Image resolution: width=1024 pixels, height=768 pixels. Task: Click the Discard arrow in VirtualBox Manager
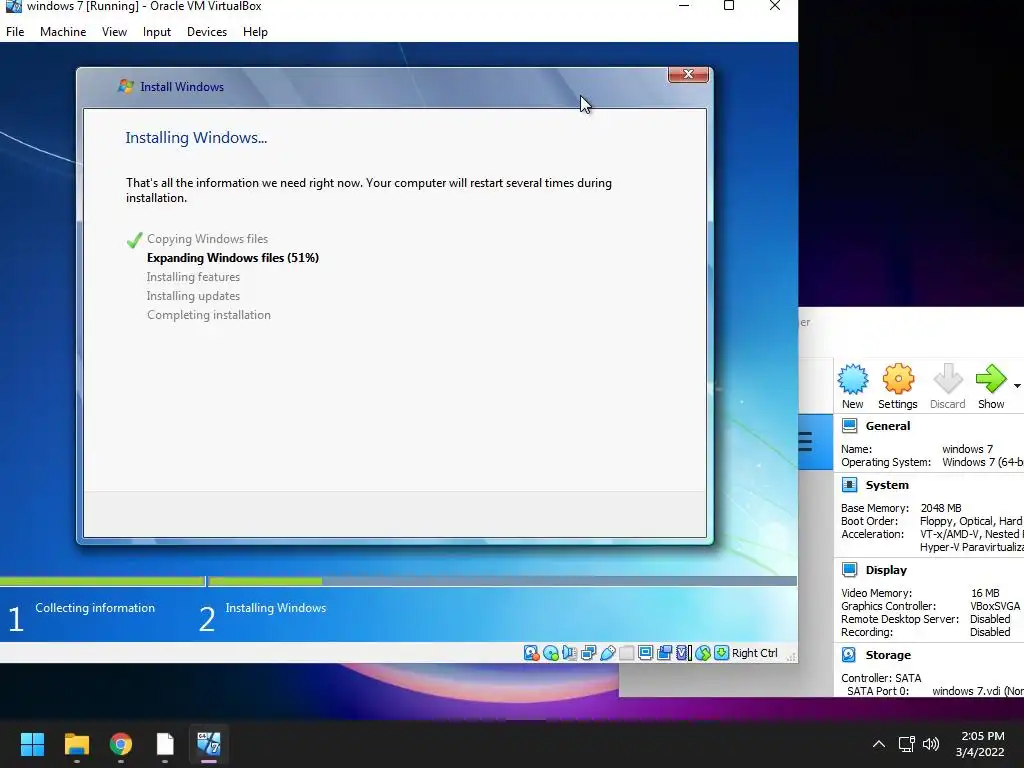[948, 379]
